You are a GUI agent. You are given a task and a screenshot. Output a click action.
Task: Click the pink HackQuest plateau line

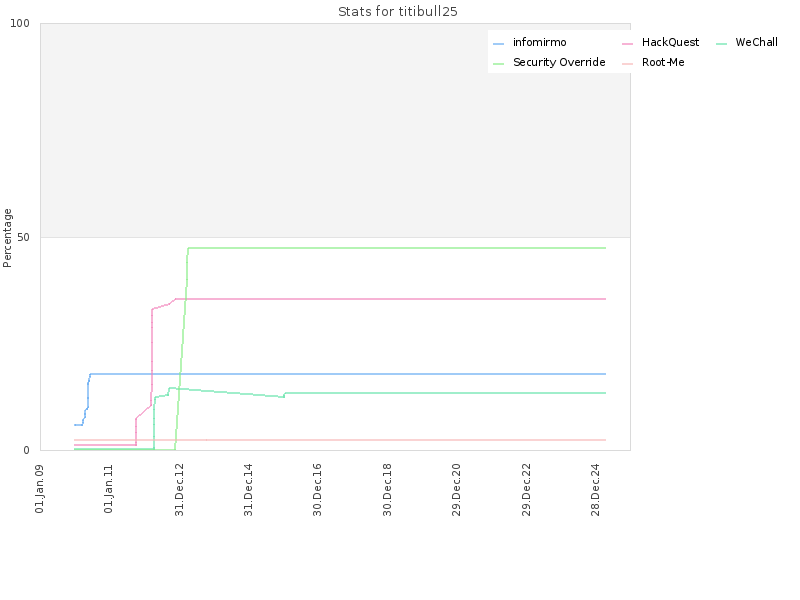point(391,299)
